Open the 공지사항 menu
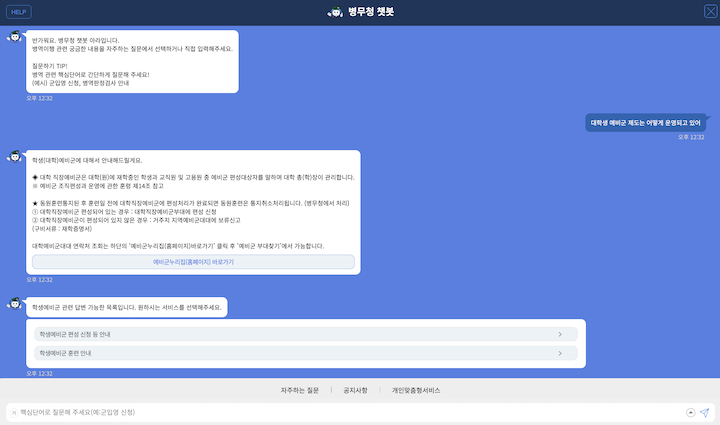Viewport: 720px width, 425px height. 355,391
